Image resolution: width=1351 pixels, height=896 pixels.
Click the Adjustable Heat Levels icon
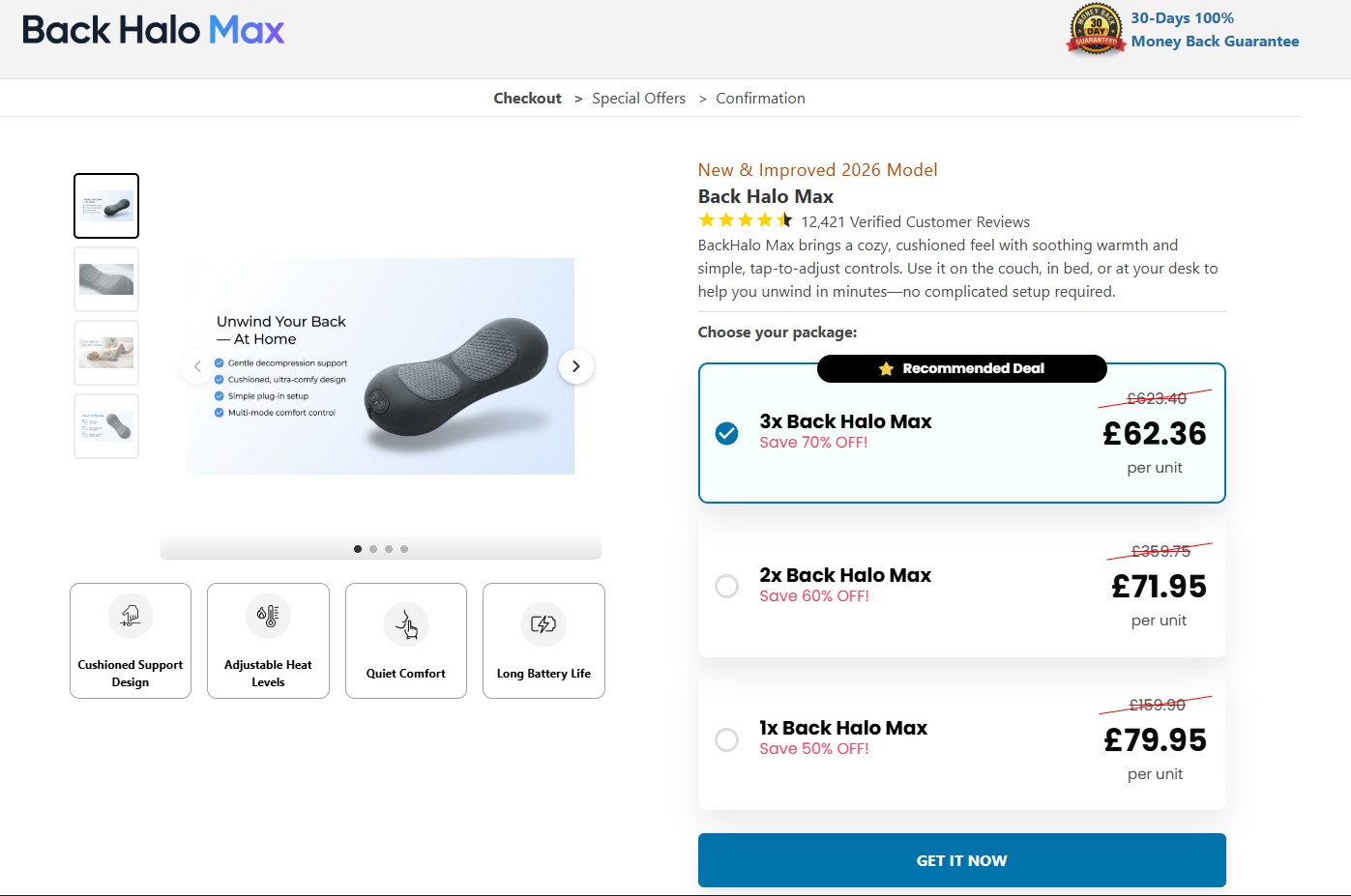[x=268, y=616]
